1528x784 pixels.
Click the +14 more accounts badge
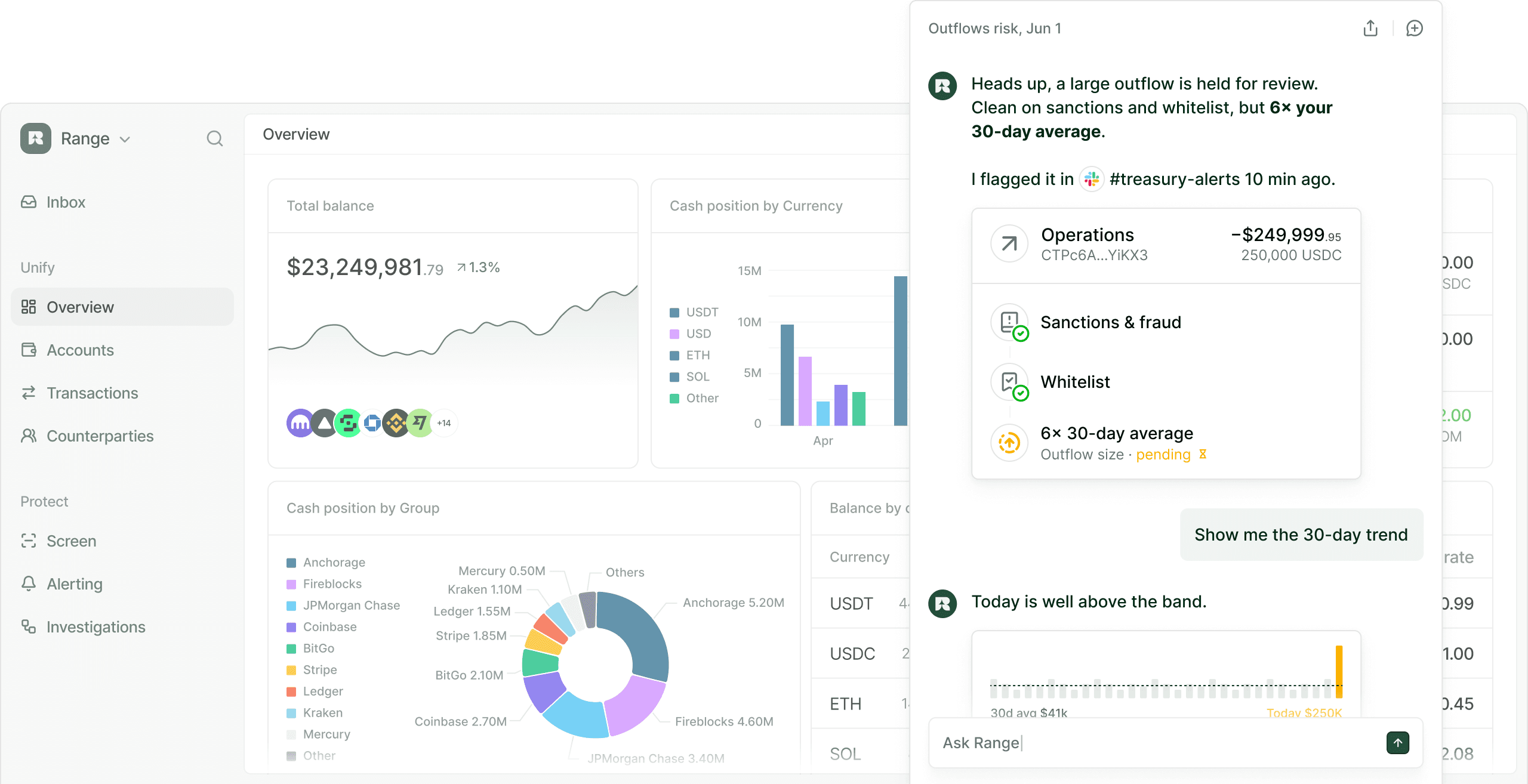coord(443,423)
